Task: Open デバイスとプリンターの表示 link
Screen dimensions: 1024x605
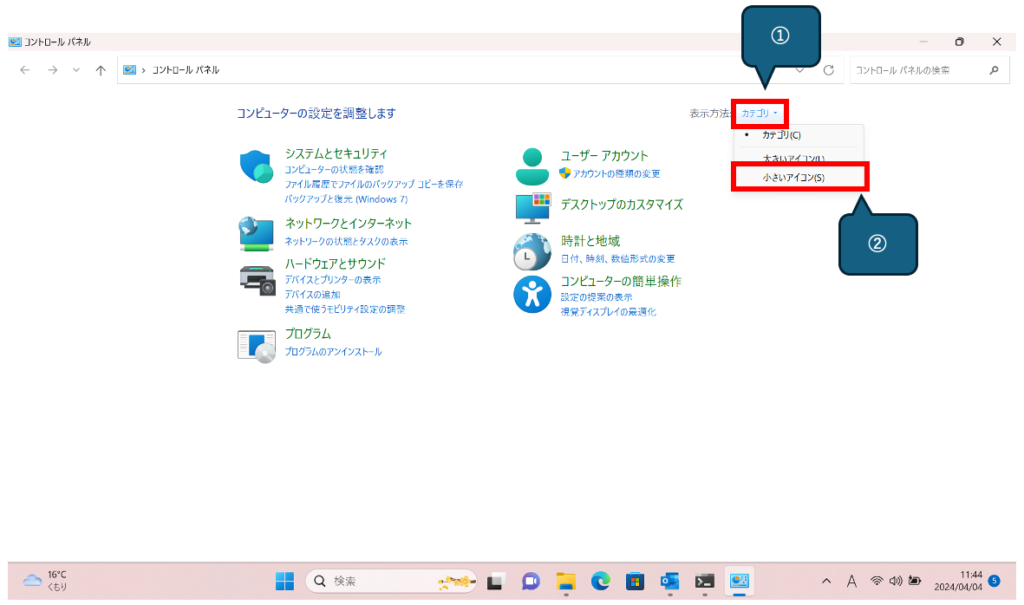Action: coord(333,280)
